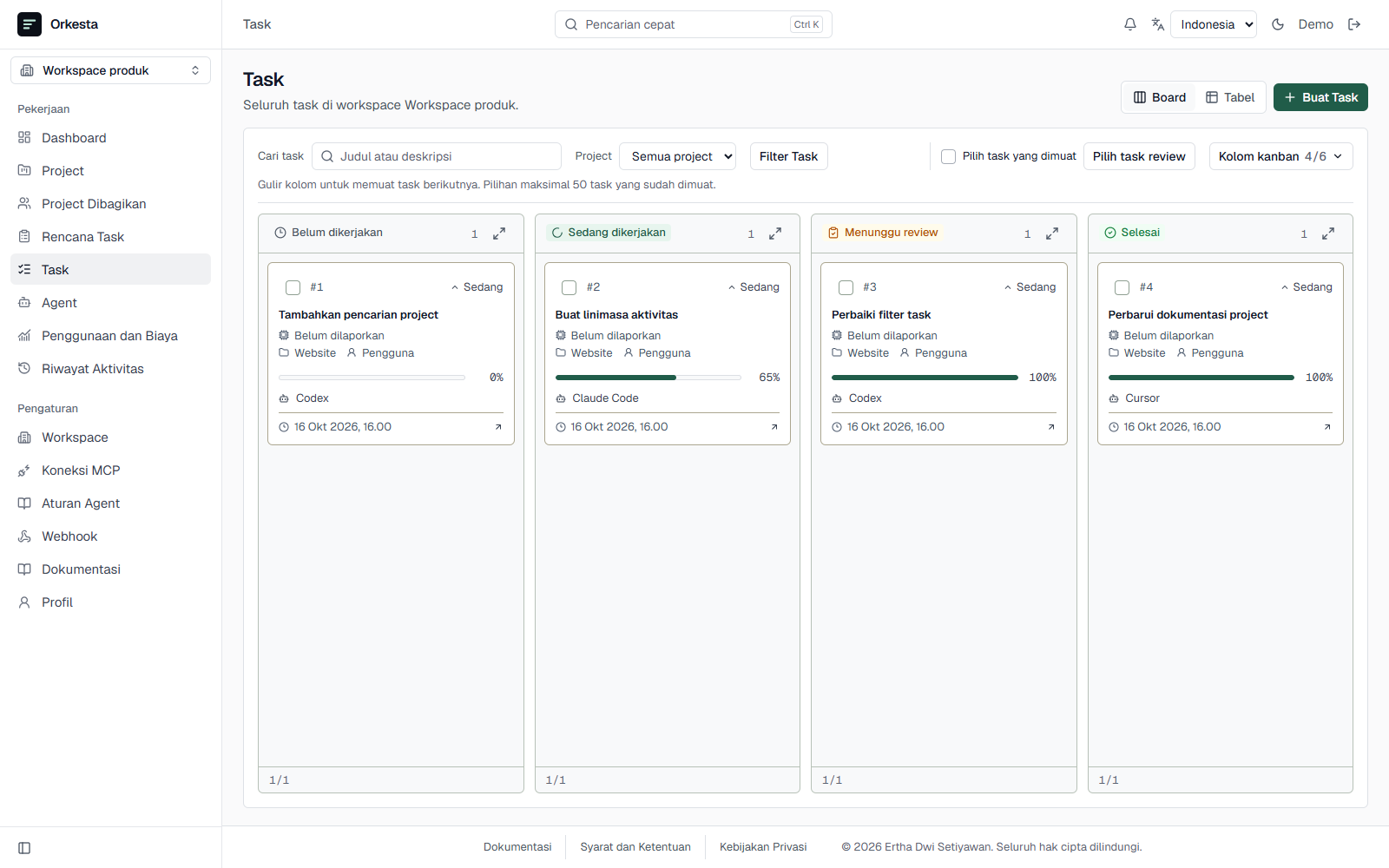Screen dimensions: 1389x868
Task: Open Penggunaan dan Biaya page
Action: click(110, 336)
